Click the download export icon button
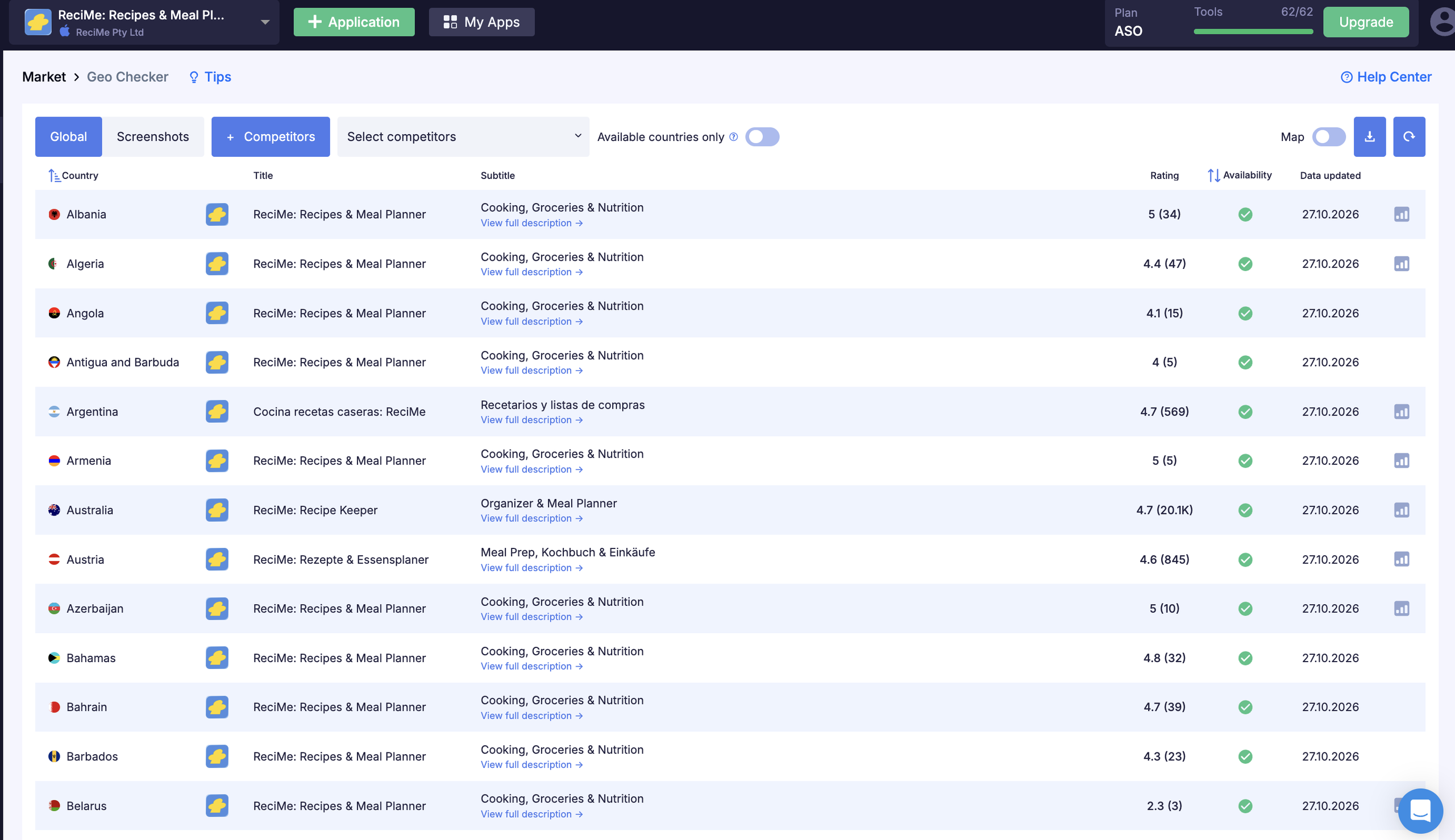Viewport: 1455px width, 840px height. click(x=1370, y=137)
